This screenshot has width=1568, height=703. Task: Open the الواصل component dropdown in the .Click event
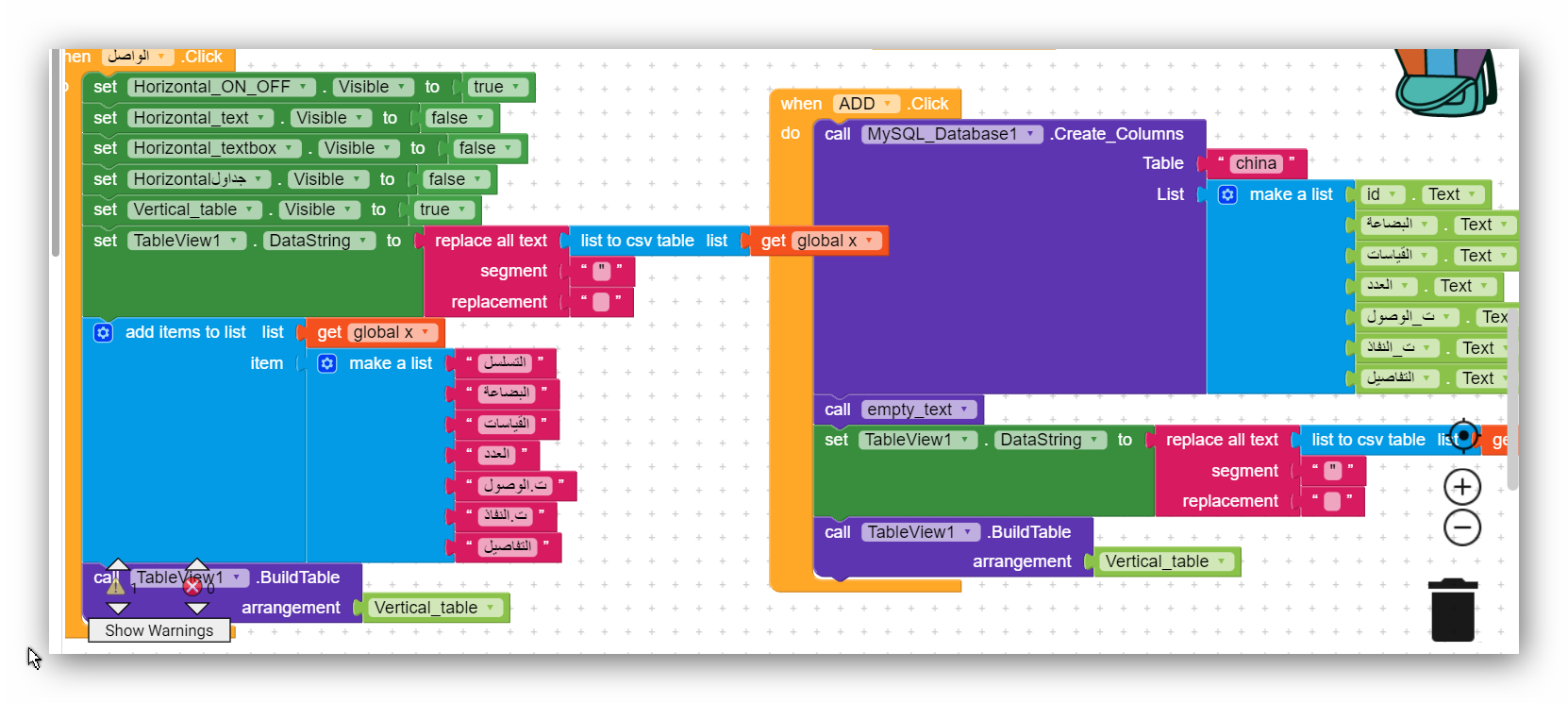[x=137, y=57]
